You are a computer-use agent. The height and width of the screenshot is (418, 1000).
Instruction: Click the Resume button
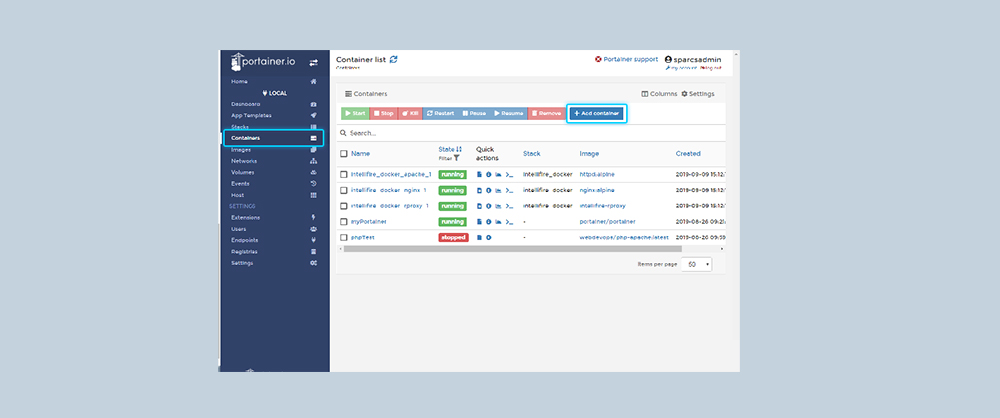pos(509,114)
